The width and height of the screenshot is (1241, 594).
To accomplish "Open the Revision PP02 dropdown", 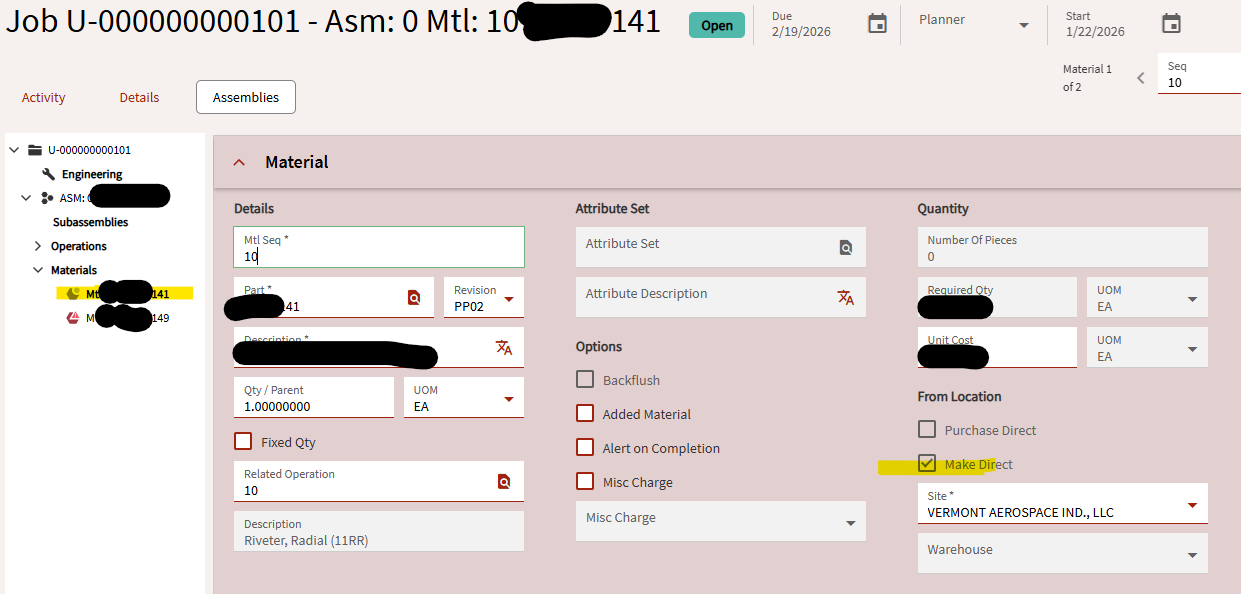I will [x=508, y=299].
